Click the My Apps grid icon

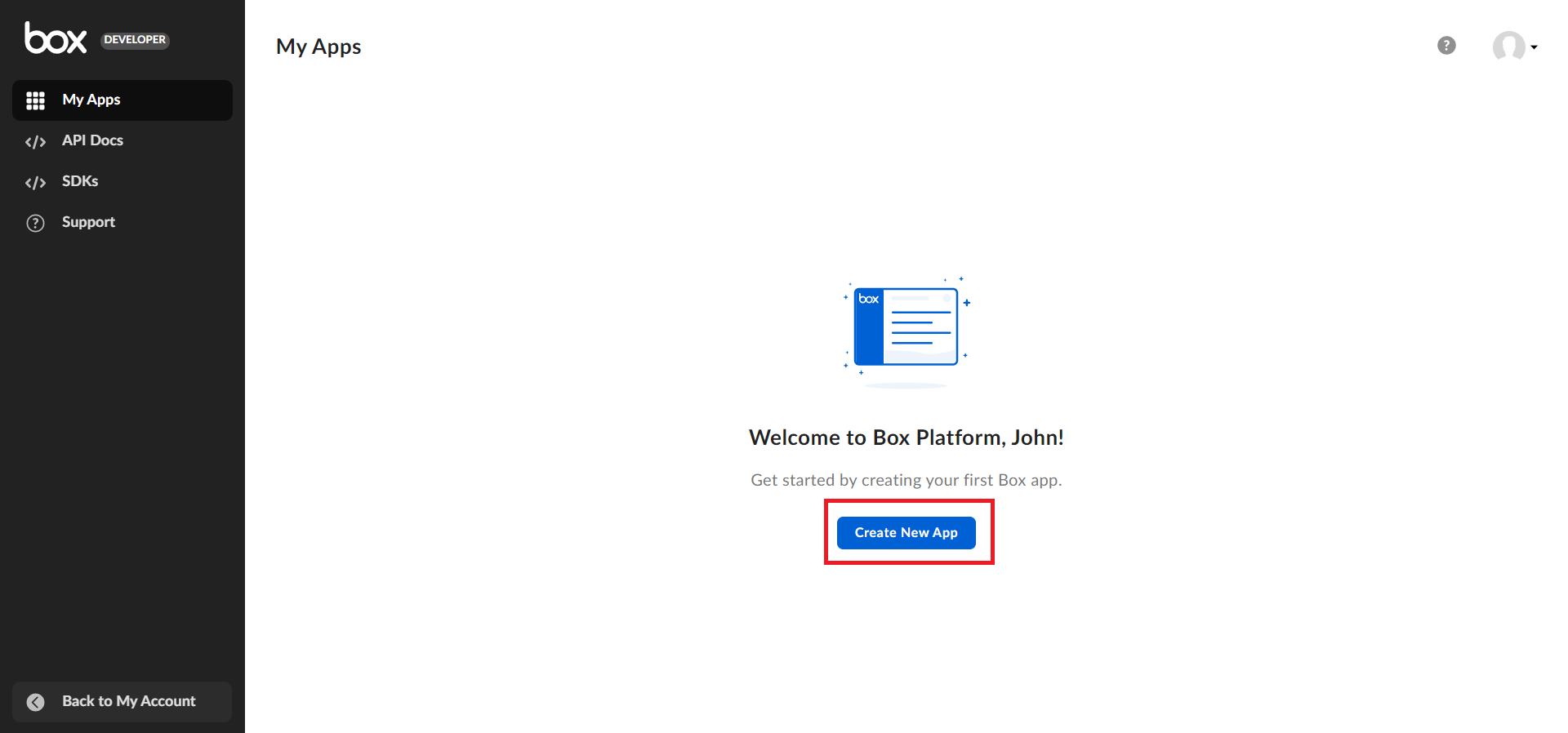point(35,100)
